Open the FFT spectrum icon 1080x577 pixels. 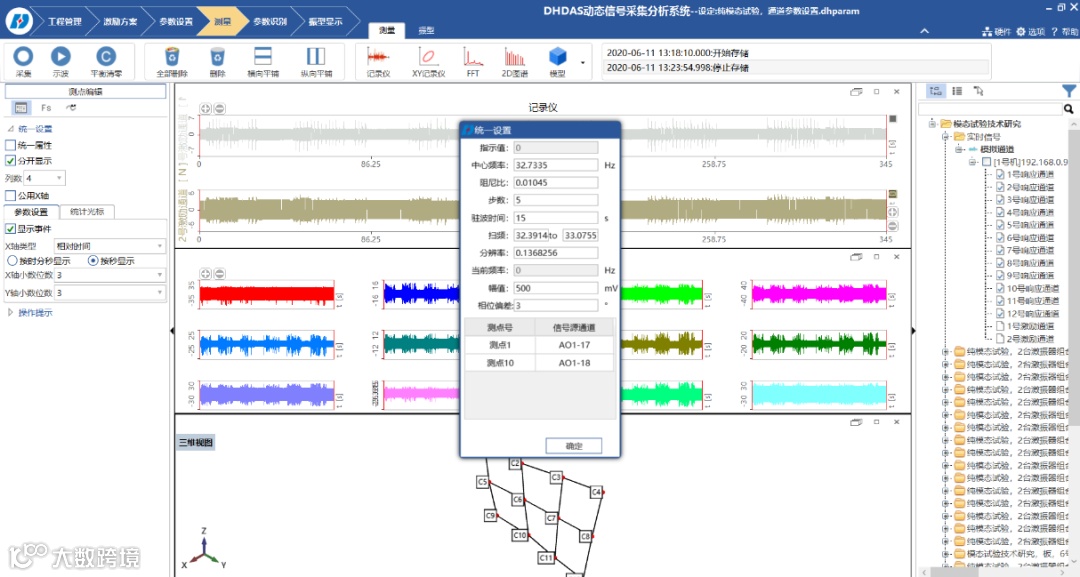coord(472,56)
